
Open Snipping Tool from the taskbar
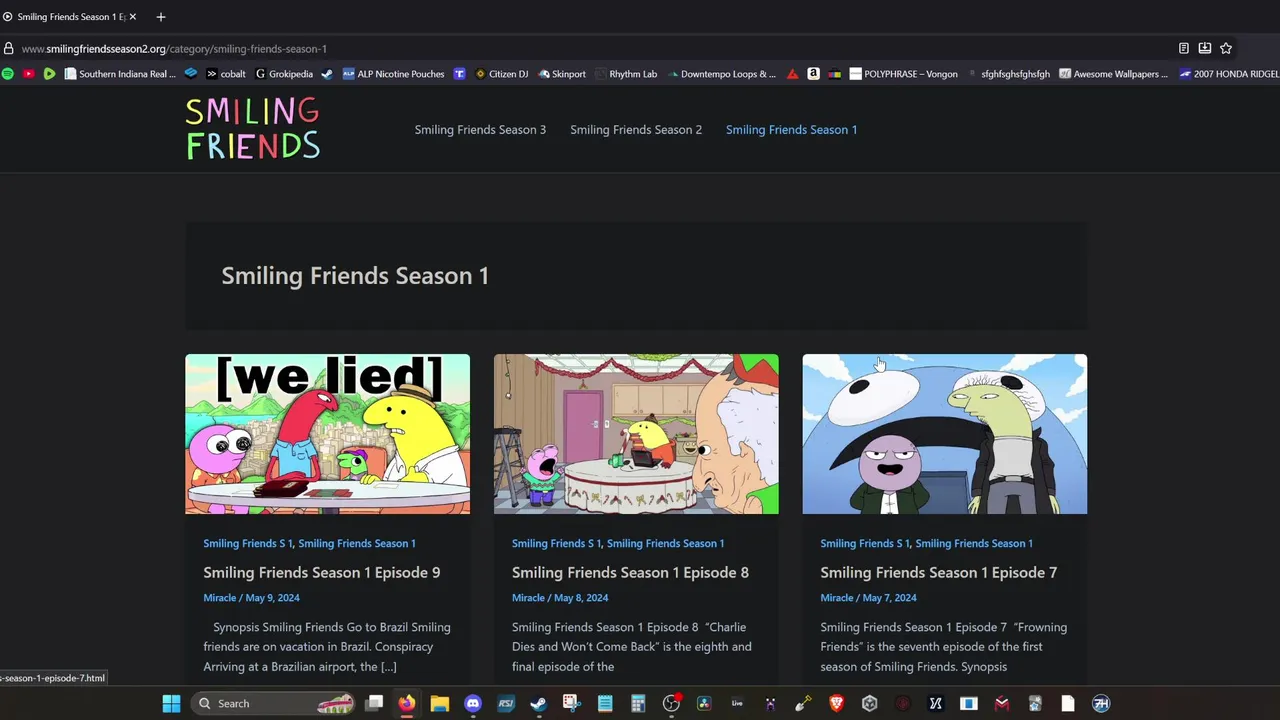pyautogui.click(x=572, y=703)
